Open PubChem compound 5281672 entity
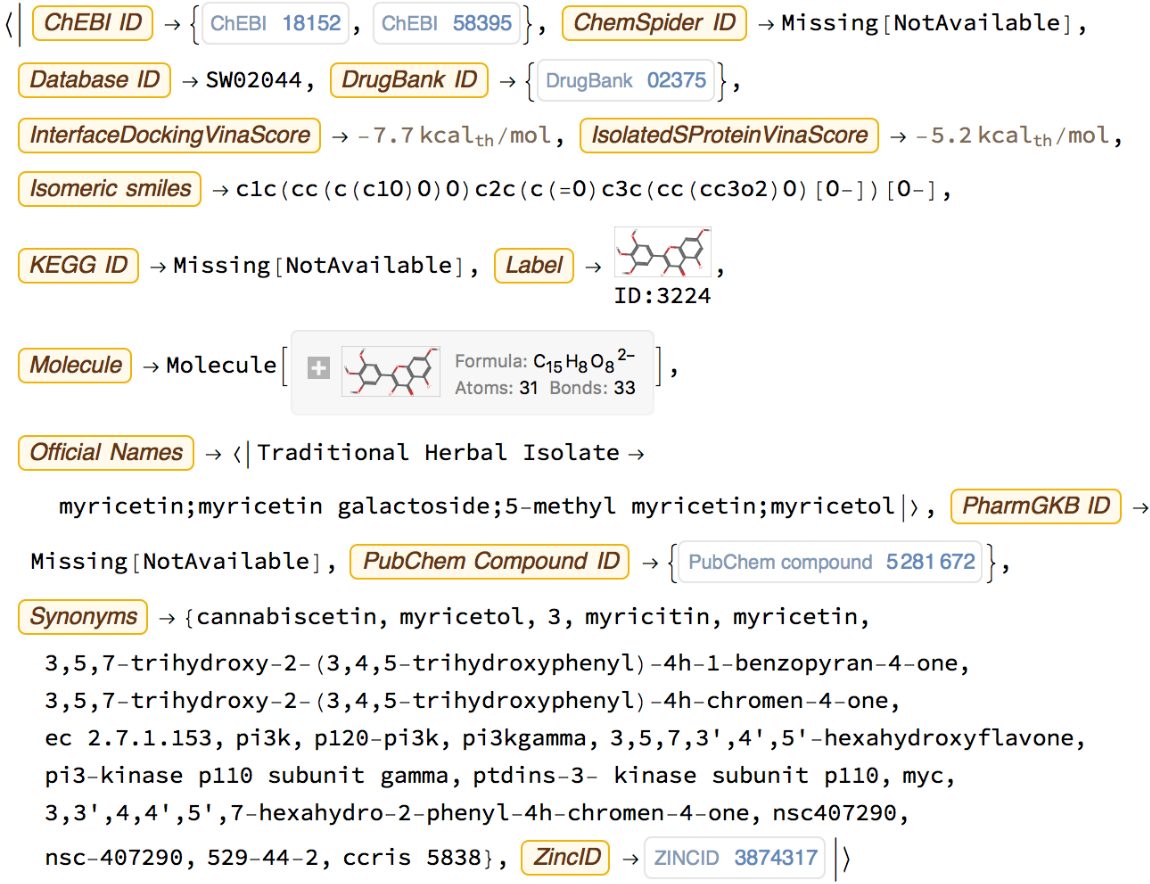 click(x=830, y=562)
